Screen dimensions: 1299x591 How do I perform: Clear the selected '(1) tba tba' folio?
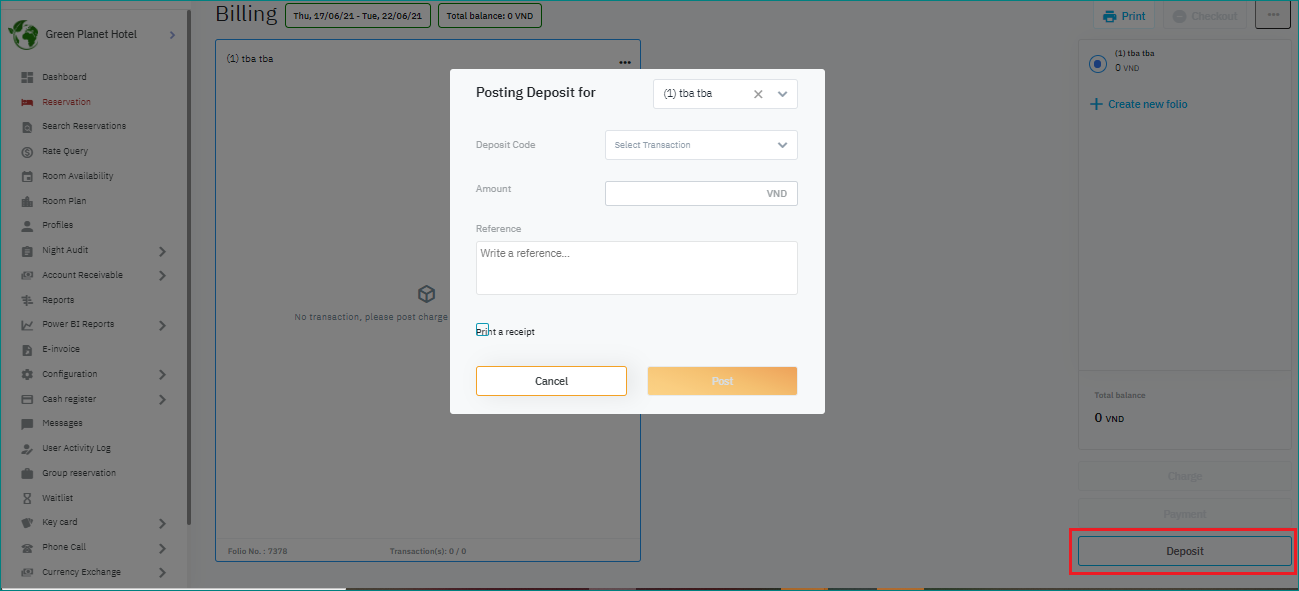tap(758, 94)
